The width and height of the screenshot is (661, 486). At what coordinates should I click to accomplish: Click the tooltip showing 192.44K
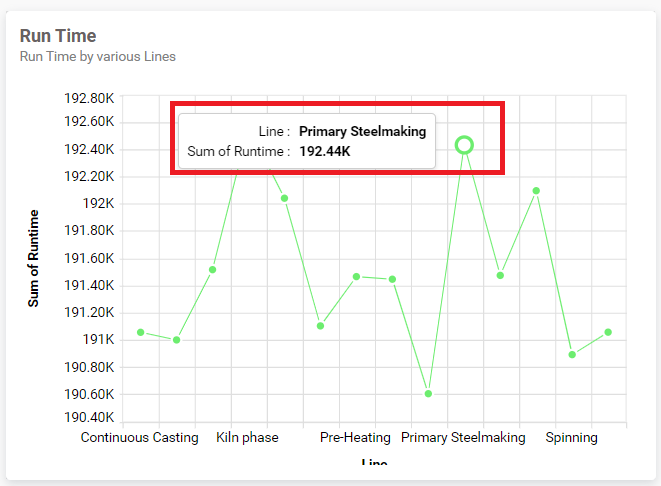[x=307, y=141]
